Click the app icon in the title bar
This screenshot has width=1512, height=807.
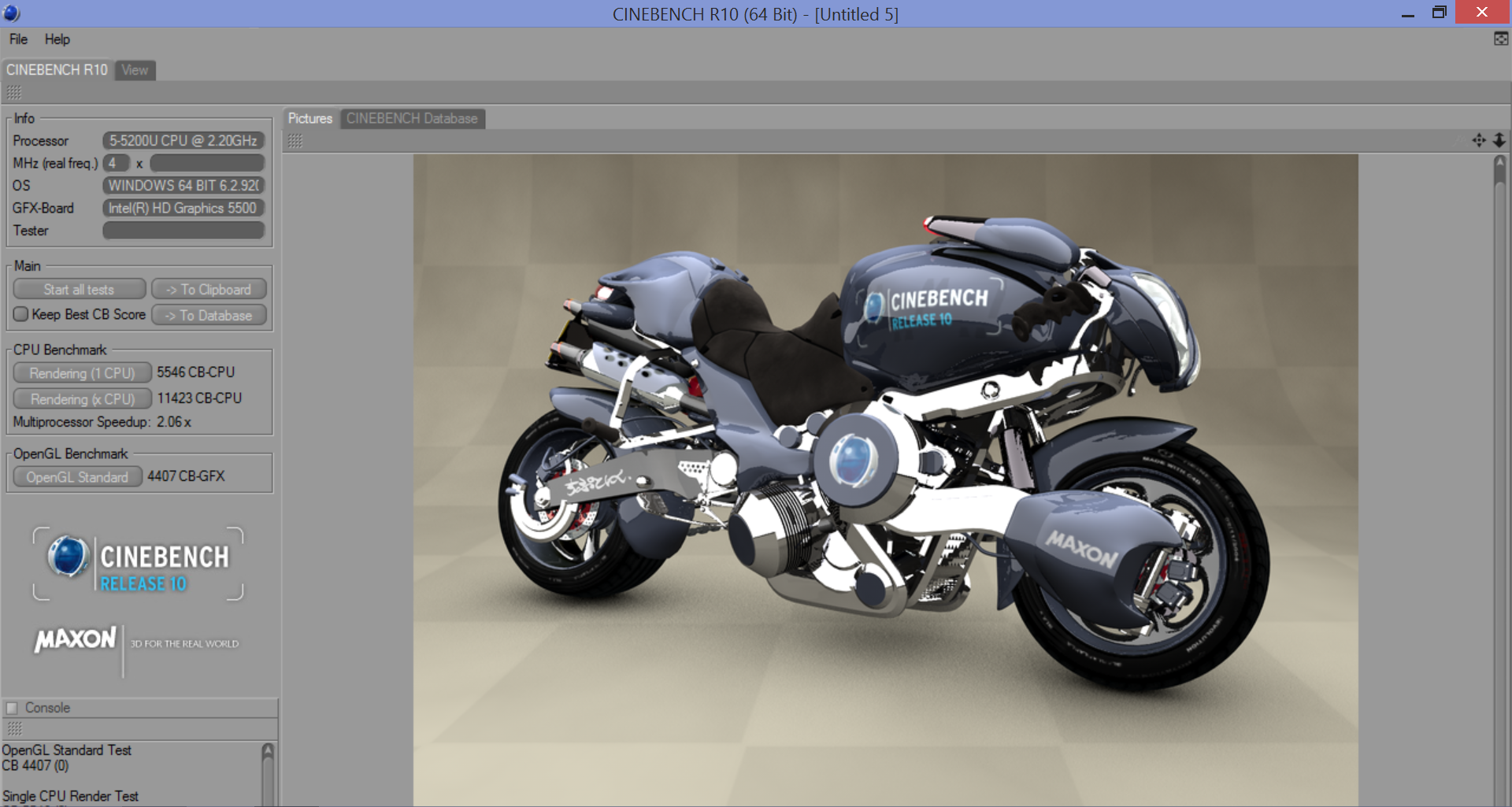click(x=12, y=13)
